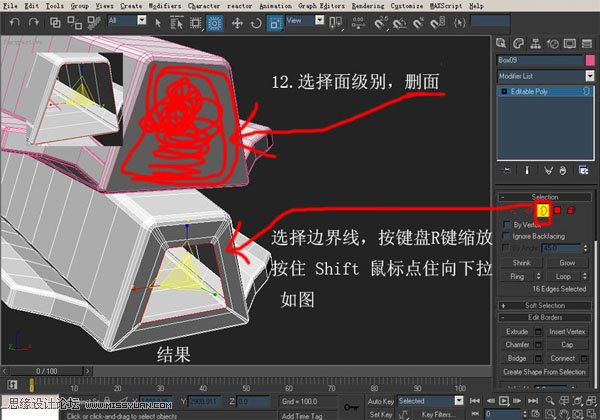Open the Hierarchy command panel tab
This screenshot has width=600, height=420.
(x=535, y=44)
